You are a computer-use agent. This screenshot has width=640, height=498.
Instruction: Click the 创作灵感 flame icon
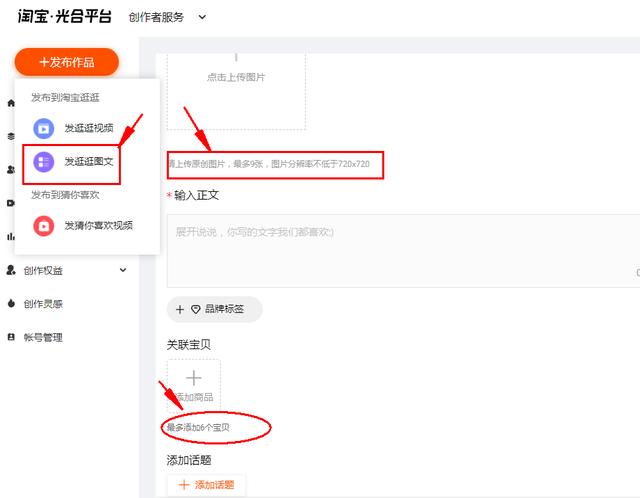(x=11, y=304)
